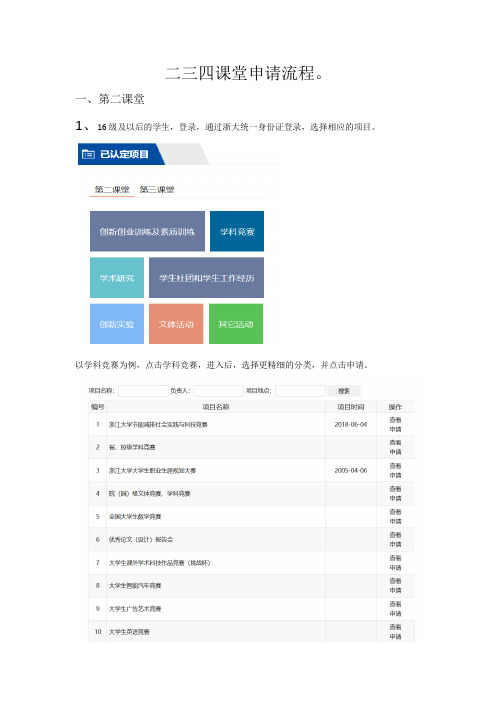The image size is (496, 702).
Task: Click 查看 for row 6 优秀论文报告会
Action: [x=395, y=535]
